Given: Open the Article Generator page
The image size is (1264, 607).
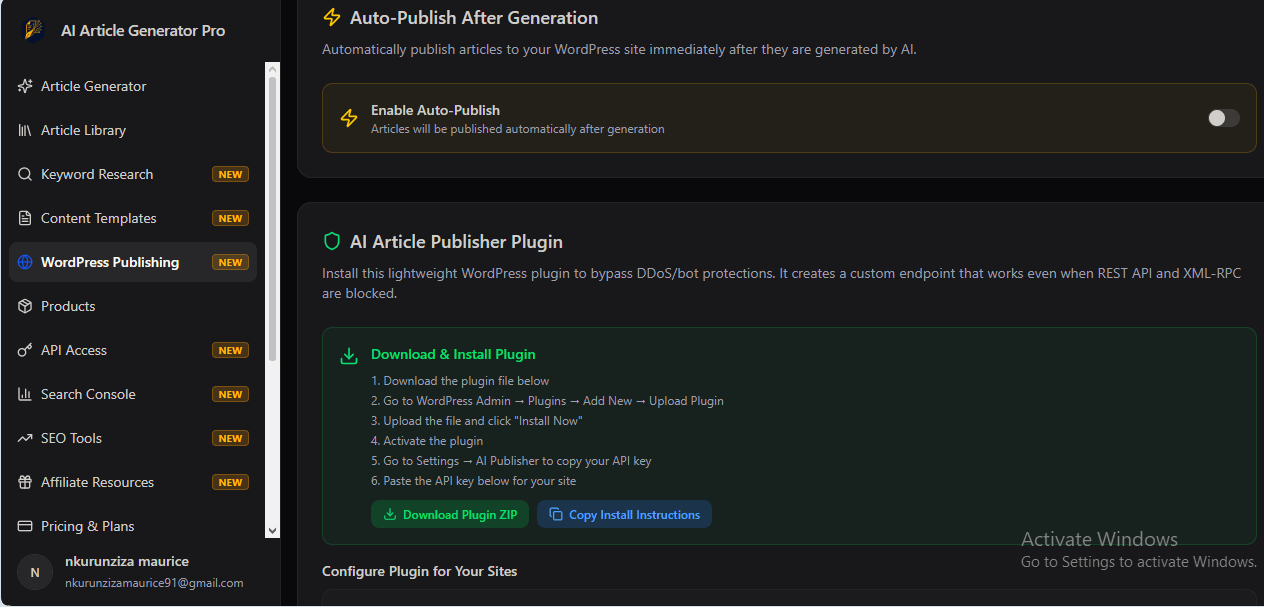Looking at the screenshot, I should 133,86.
